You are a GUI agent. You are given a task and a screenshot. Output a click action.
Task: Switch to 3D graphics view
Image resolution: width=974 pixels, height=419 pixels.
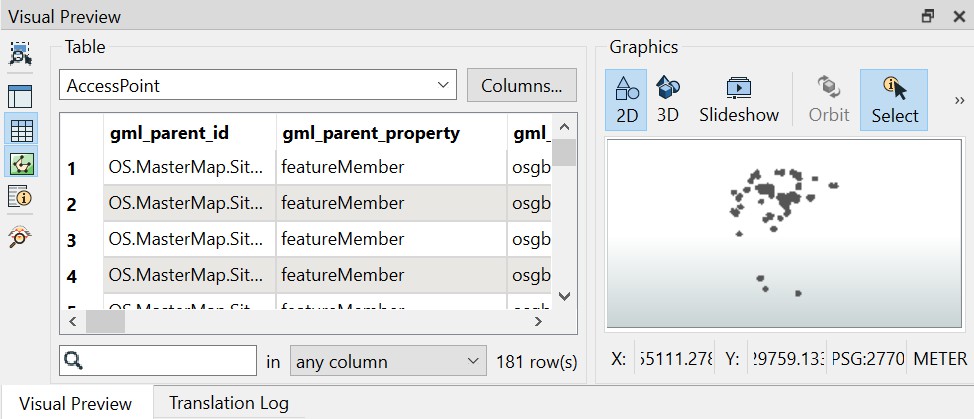668,99
